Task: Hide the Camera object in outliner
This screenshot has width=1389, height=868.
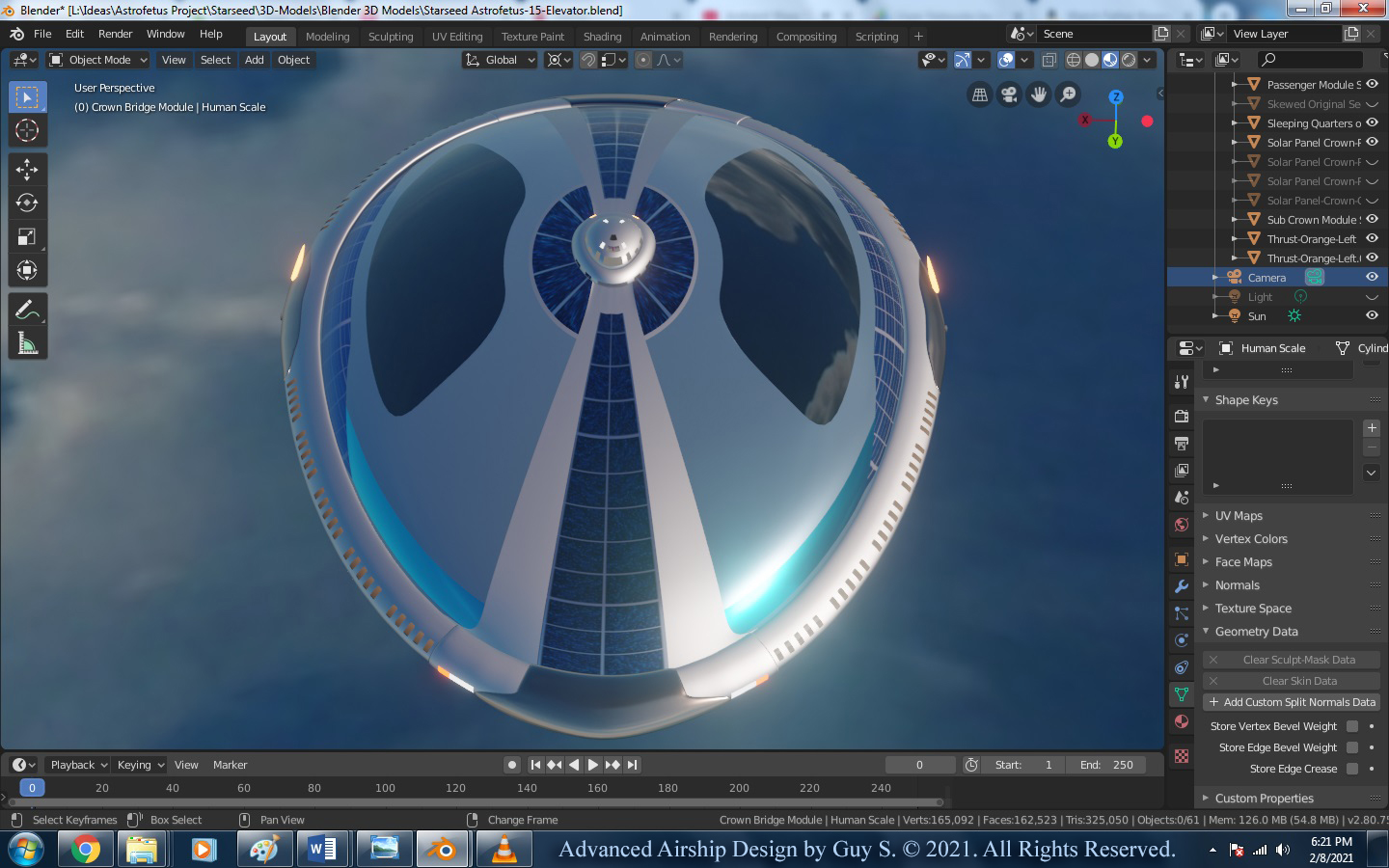Action: (1372, 277)
